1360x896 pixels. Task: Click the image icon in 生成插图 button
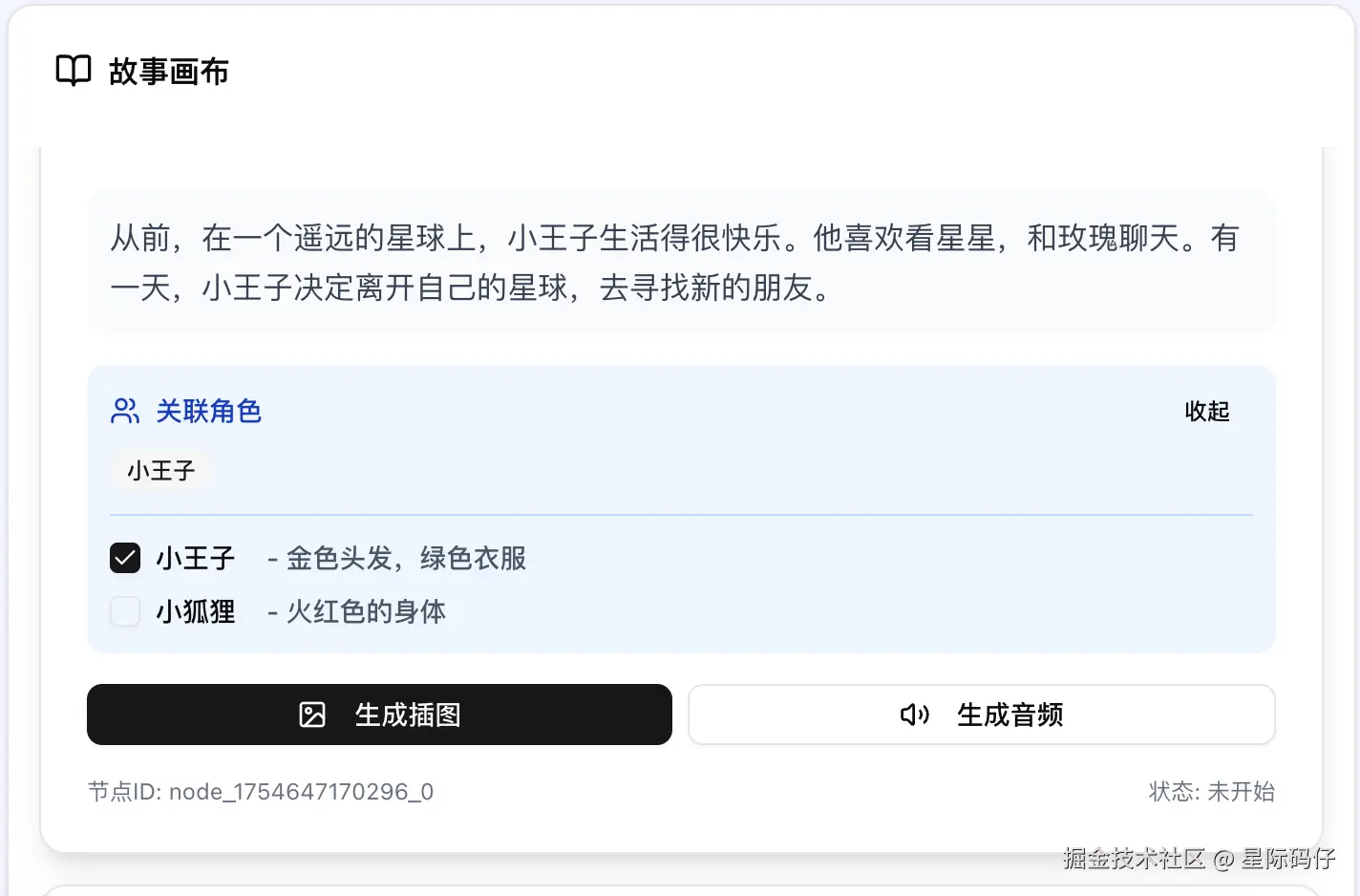(x=312, y=715)
